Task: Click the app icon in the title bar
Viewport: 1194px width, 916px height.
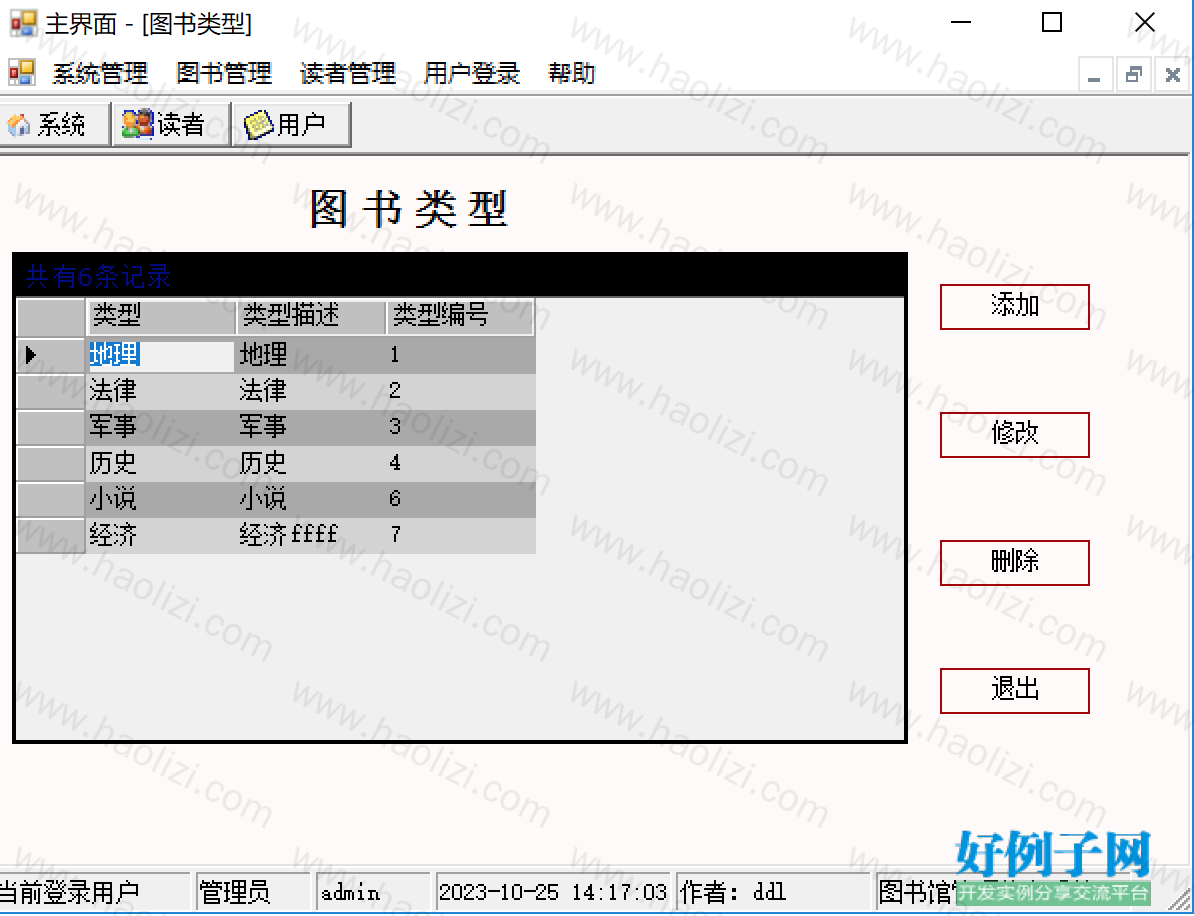Action: pyautogui.click(x=23, y=24)
